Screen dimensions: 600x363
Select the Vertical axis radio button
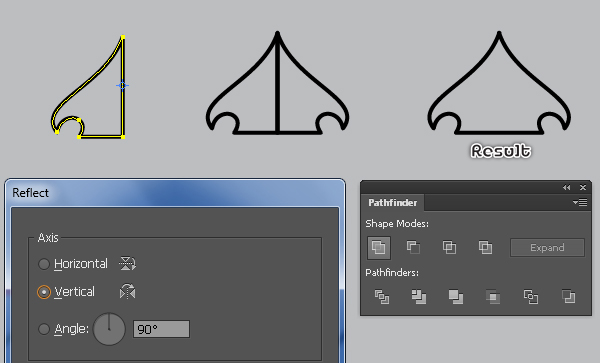[44, 292]
